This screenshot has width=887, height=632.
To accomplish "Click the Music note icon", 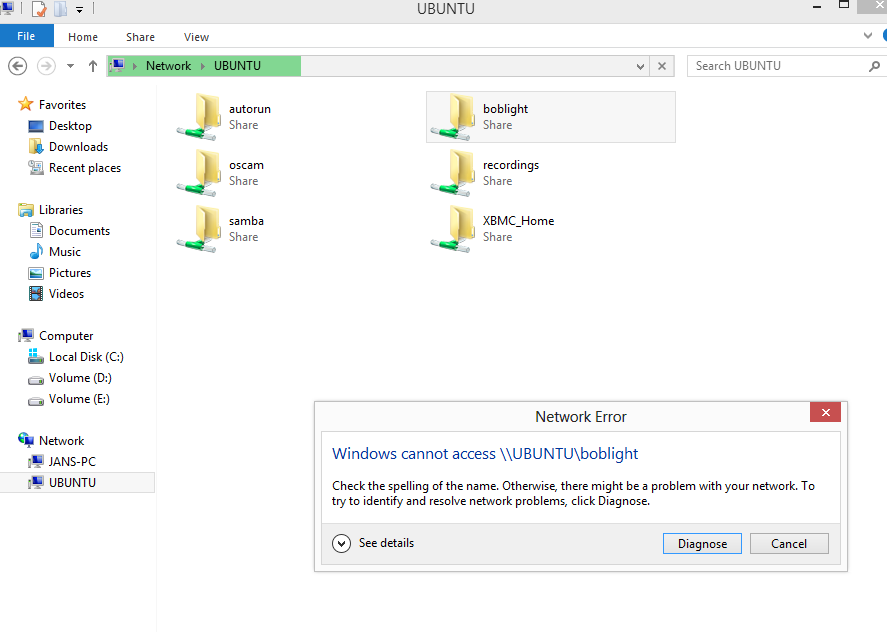I will tap(36, 251).
